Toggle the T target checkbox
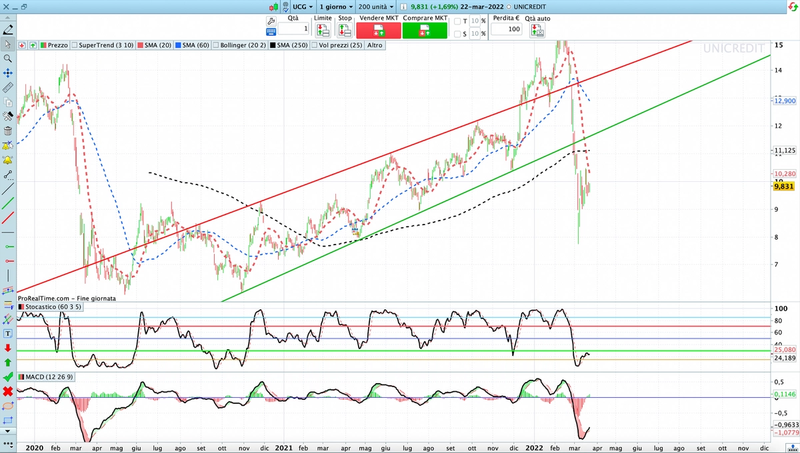Image resolution: width=800 pixels, height=453 pixels. click(457, 21)
